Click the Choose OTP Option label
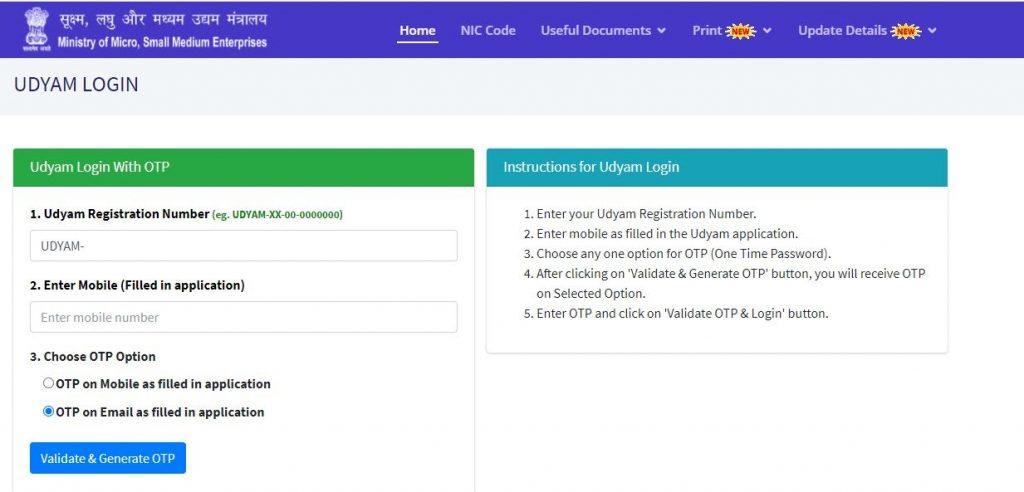This screenshot has height=492, width=1024. pyautogui.click(x=93, y=356)
